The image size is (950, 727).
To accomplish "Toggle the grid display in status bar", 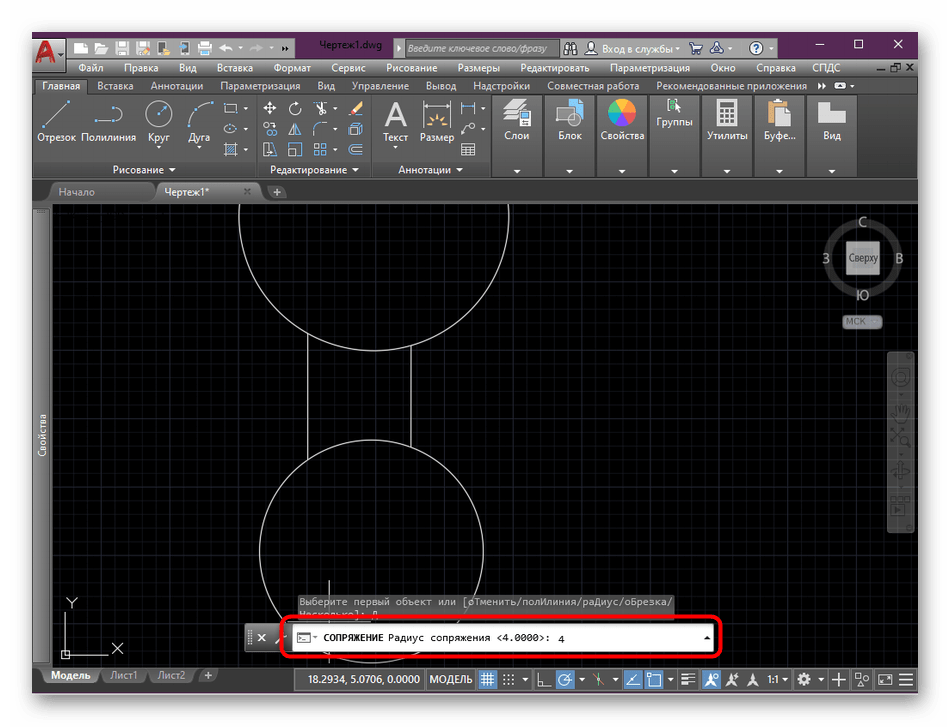I will [x=488, y=680].
